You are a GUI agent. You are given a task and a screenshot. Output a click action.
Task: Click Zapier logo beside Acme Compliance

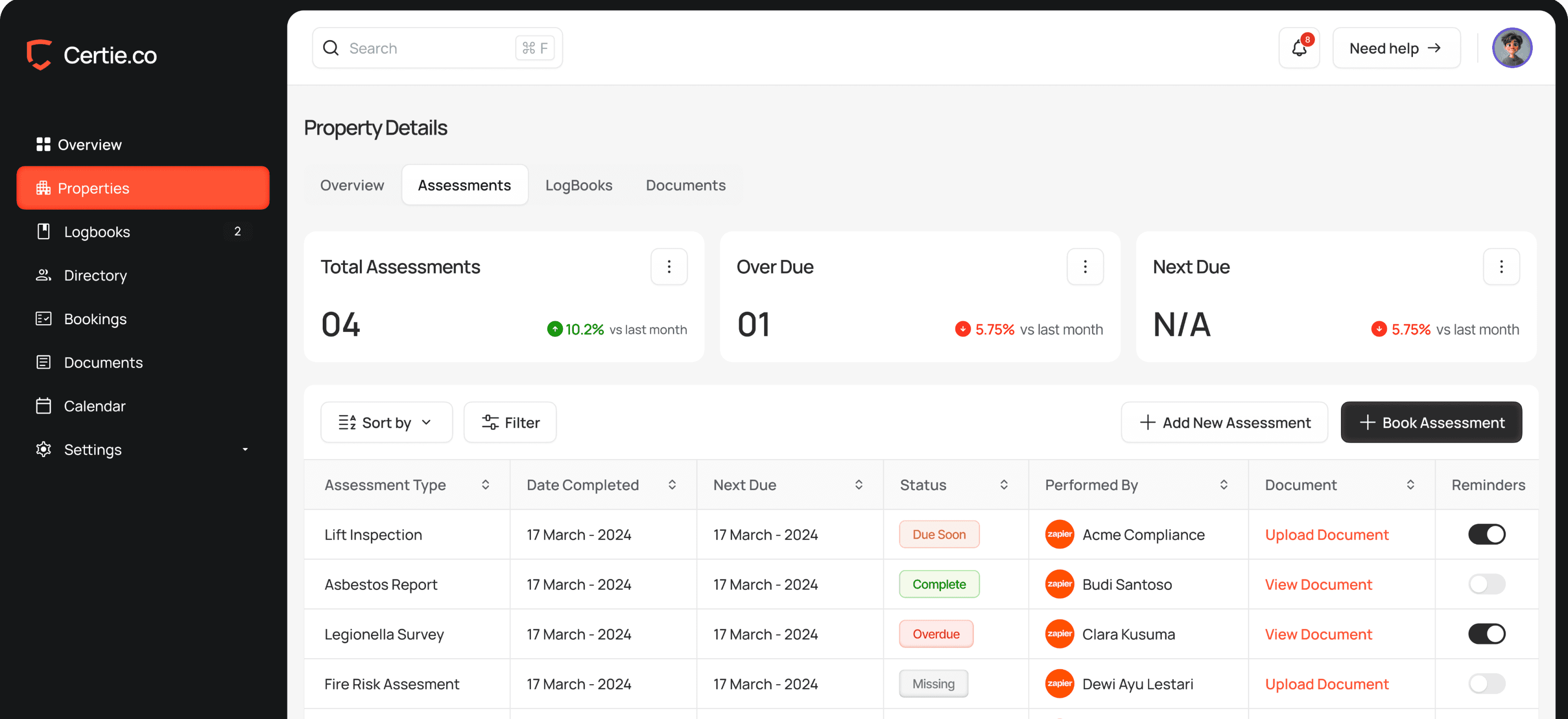[1059, 534]
